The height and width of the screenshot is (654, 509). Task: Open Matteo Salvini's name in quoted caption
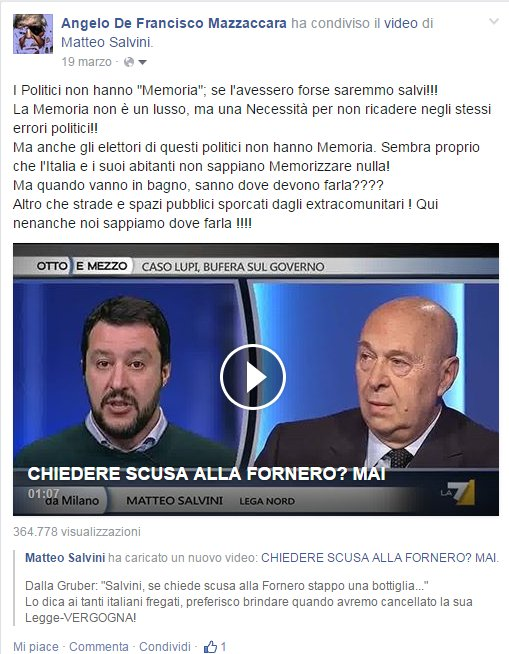pyautogui.click(x=65, y=558)
